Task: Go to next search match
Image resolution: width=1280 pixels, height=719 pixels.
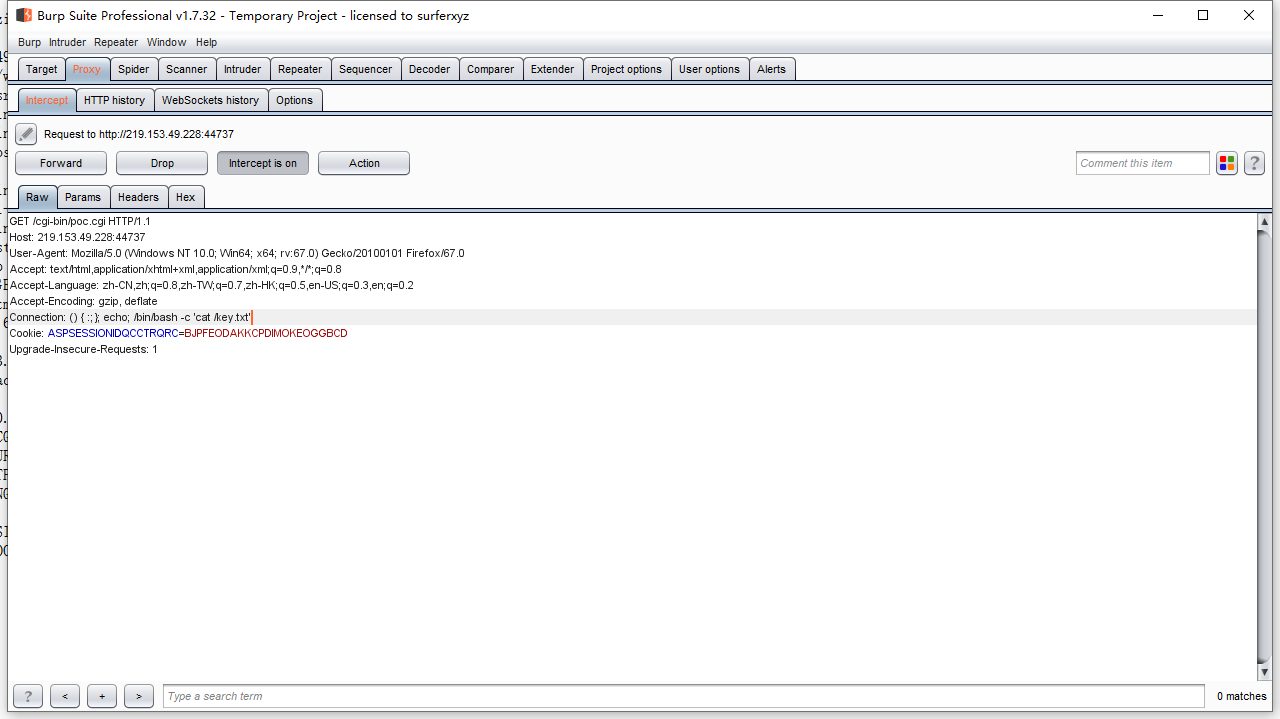Action: coord(139,696)
